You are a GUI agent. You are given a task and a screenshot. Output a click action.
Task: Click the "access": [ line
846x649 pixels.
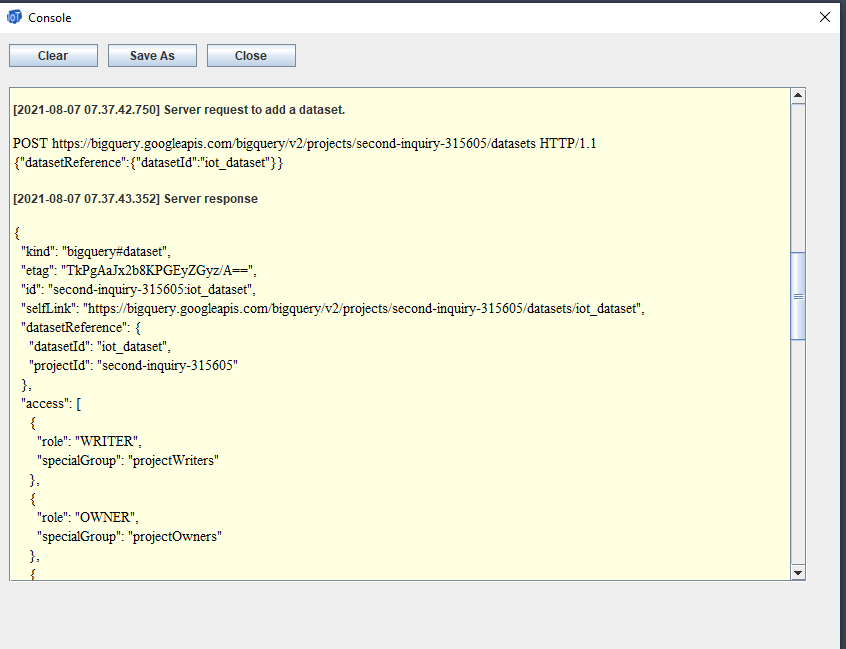[x=51, y=404]
